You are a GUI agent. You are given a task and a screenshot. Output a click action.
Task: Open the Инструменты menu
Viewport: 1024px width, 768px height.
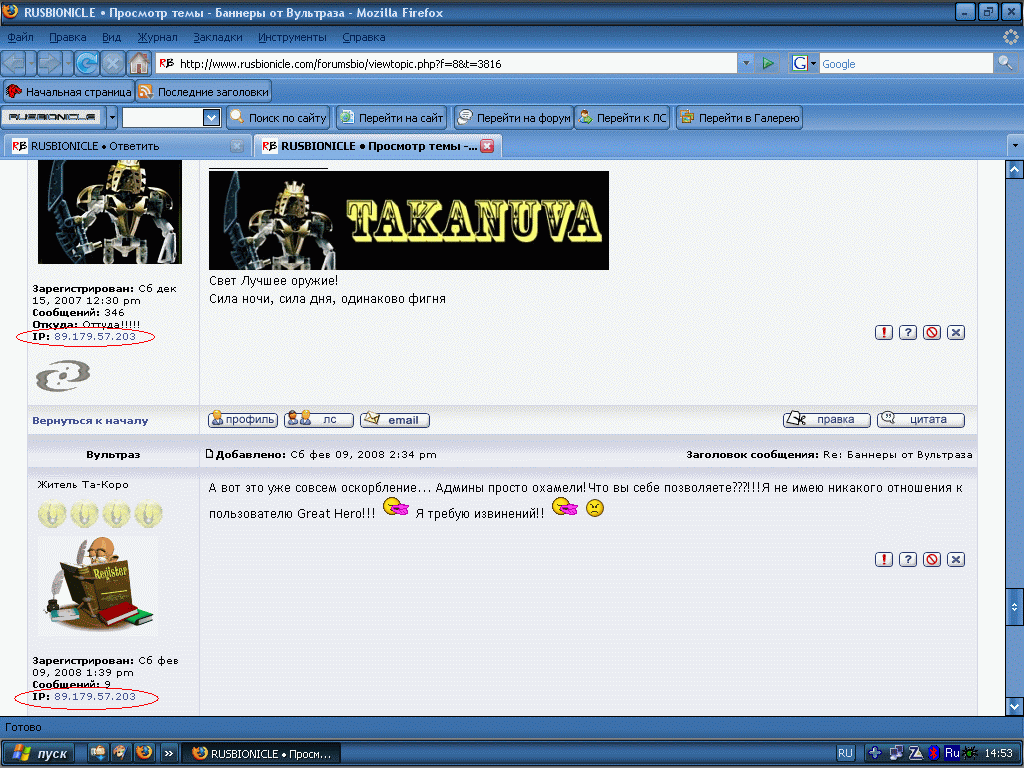point(292,37)
